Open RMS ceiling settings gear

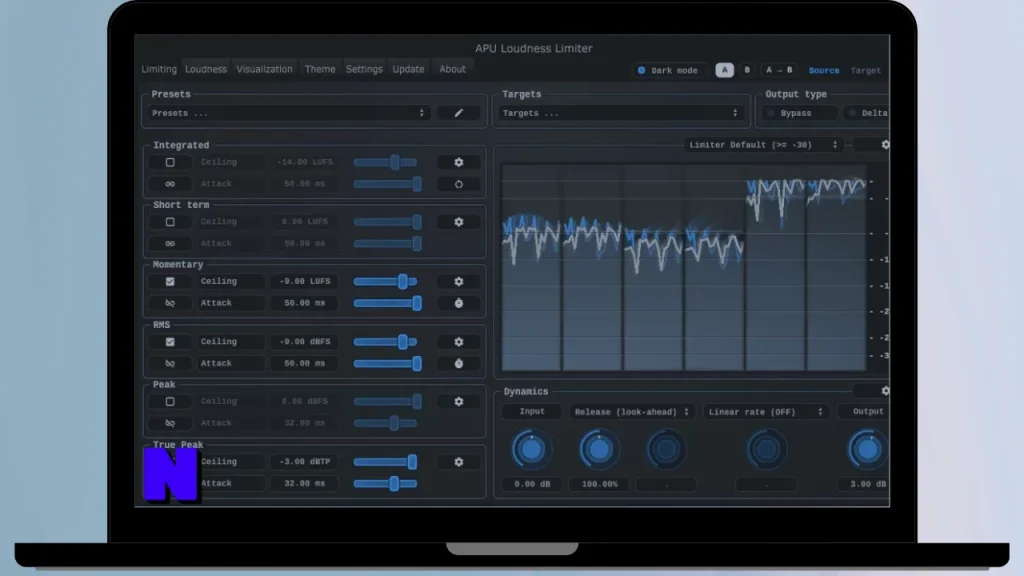click(x=458, y=342)
